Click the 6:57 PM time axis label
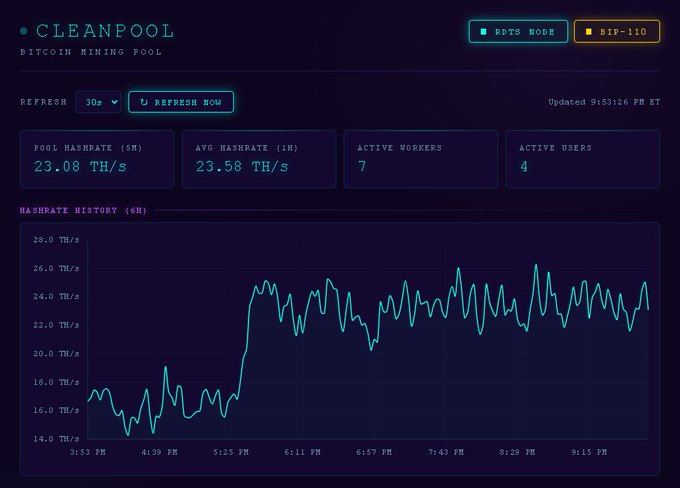680x488 pixels. 374,452
